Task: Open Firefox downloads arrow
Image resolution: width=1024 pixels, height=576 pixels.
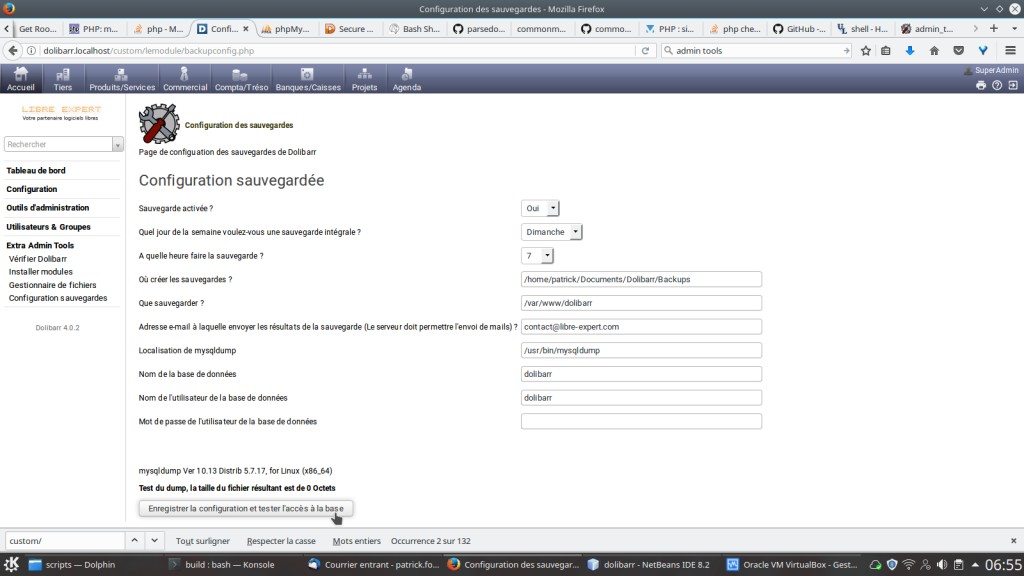Action: point(910,50)
